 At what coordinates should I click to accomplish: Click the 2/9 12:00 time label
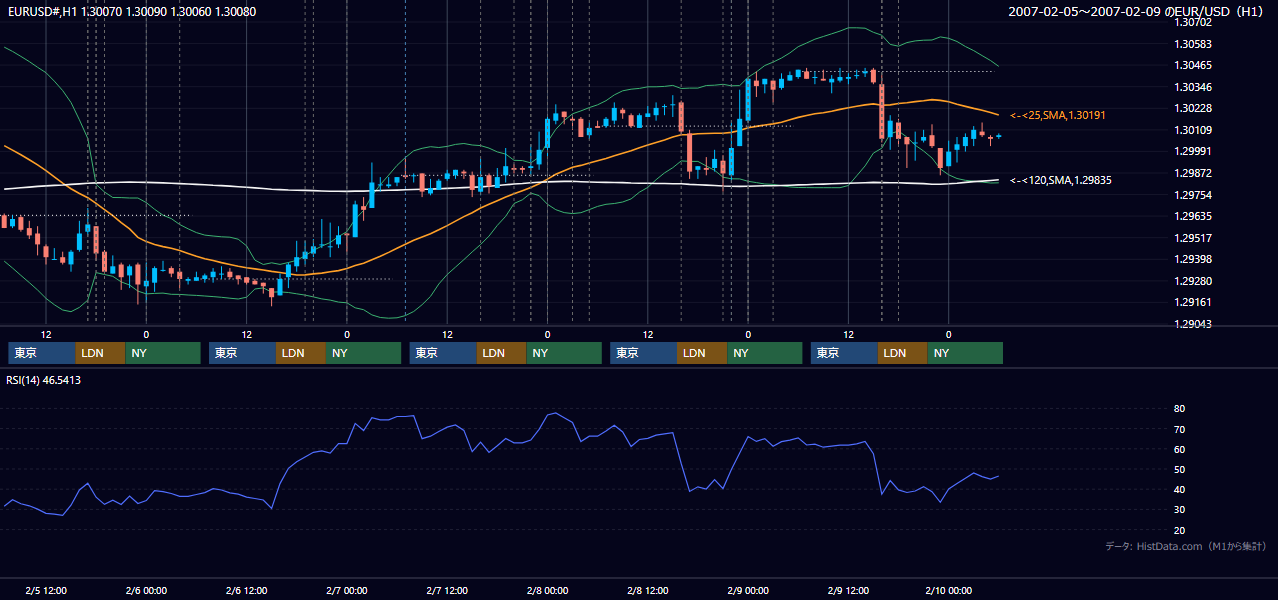click(848, 590)
